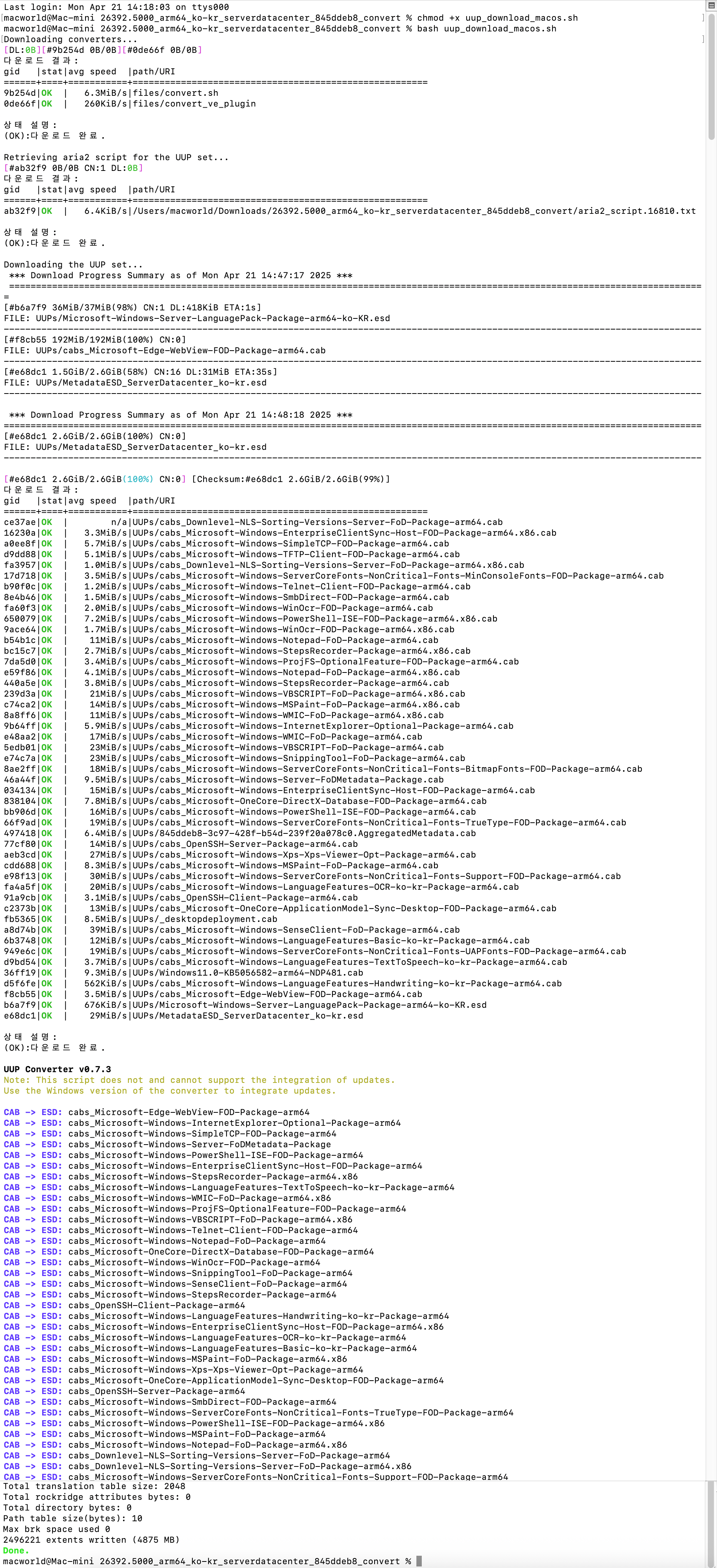The width and height of the screenshot is (717, 1568).
Task: Click the OpenSSH-Client-Package-arm64.cab path
Action: tap(245, 897)
